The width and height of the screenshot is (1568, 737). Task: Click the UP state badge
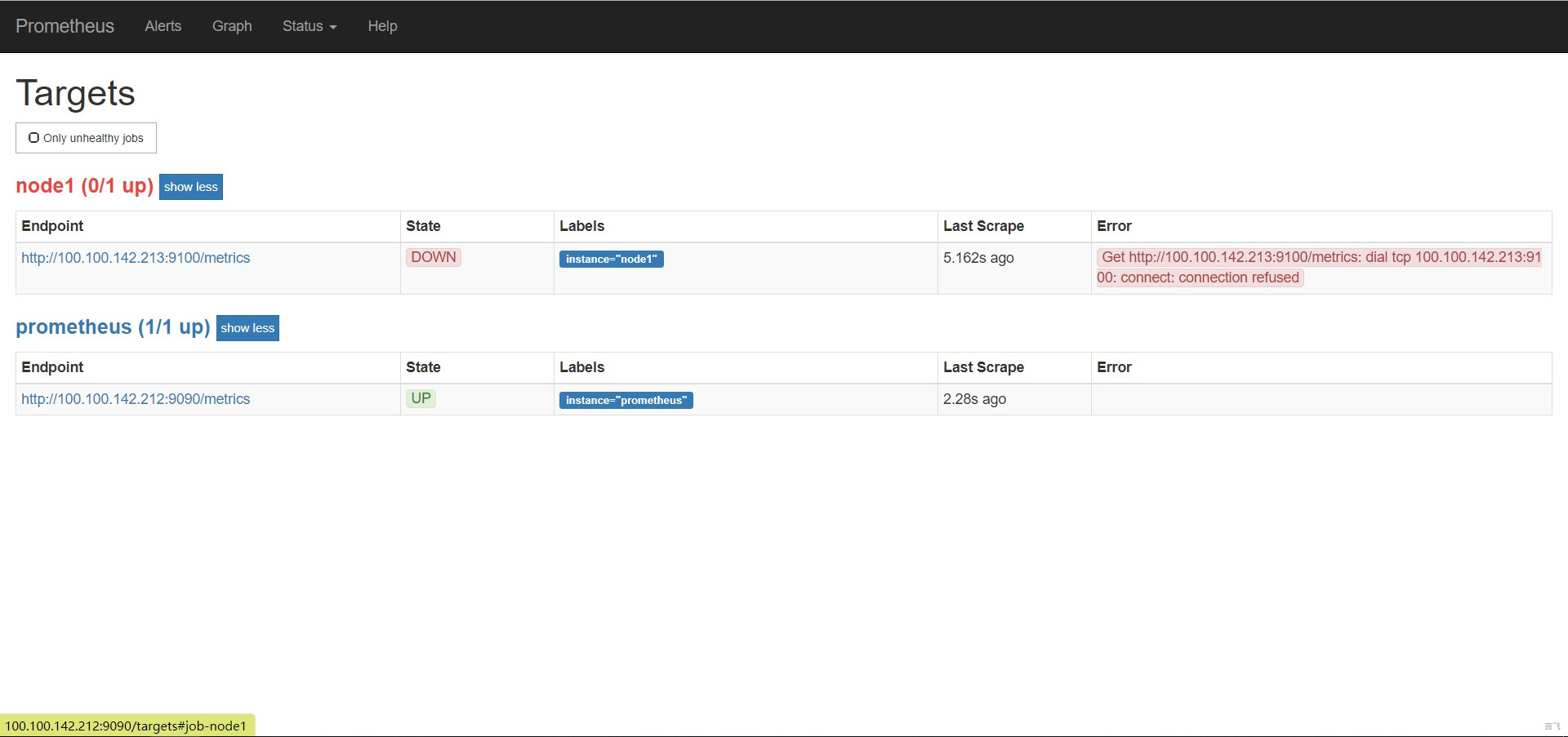421,398
